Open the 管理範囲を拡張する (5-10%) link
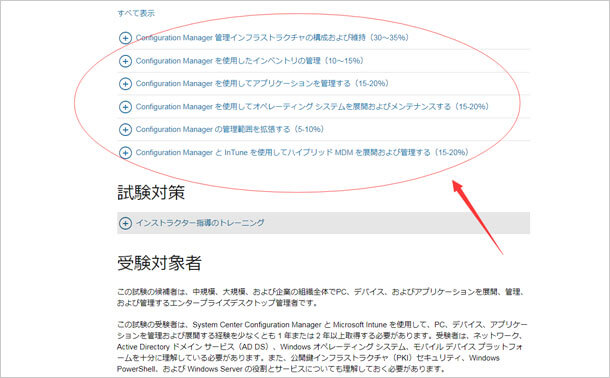The image size is (610, 378). coord(230,129)
